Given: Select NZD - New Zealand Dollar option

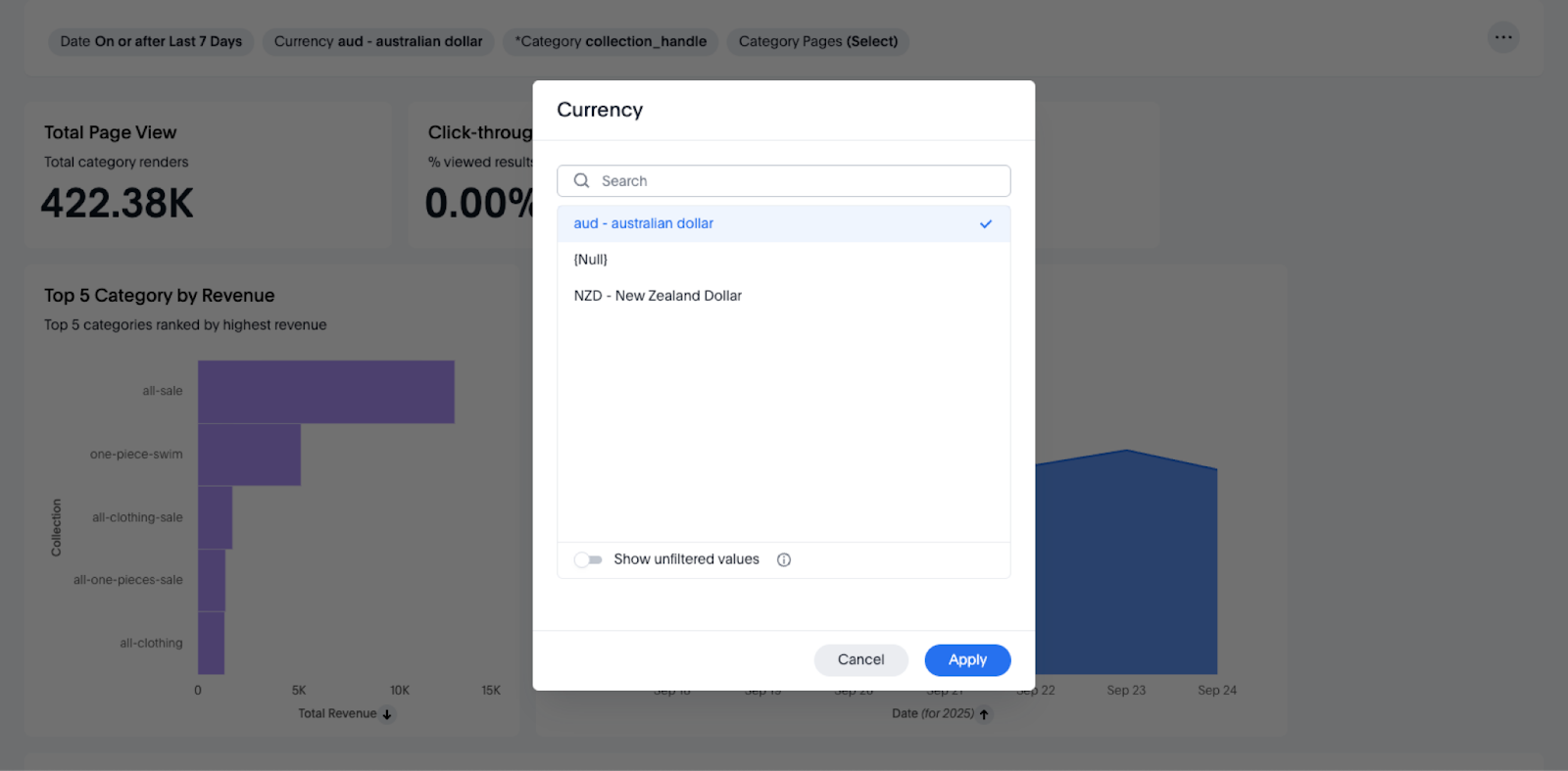Looking at the screenshot, I should (658, 296).
